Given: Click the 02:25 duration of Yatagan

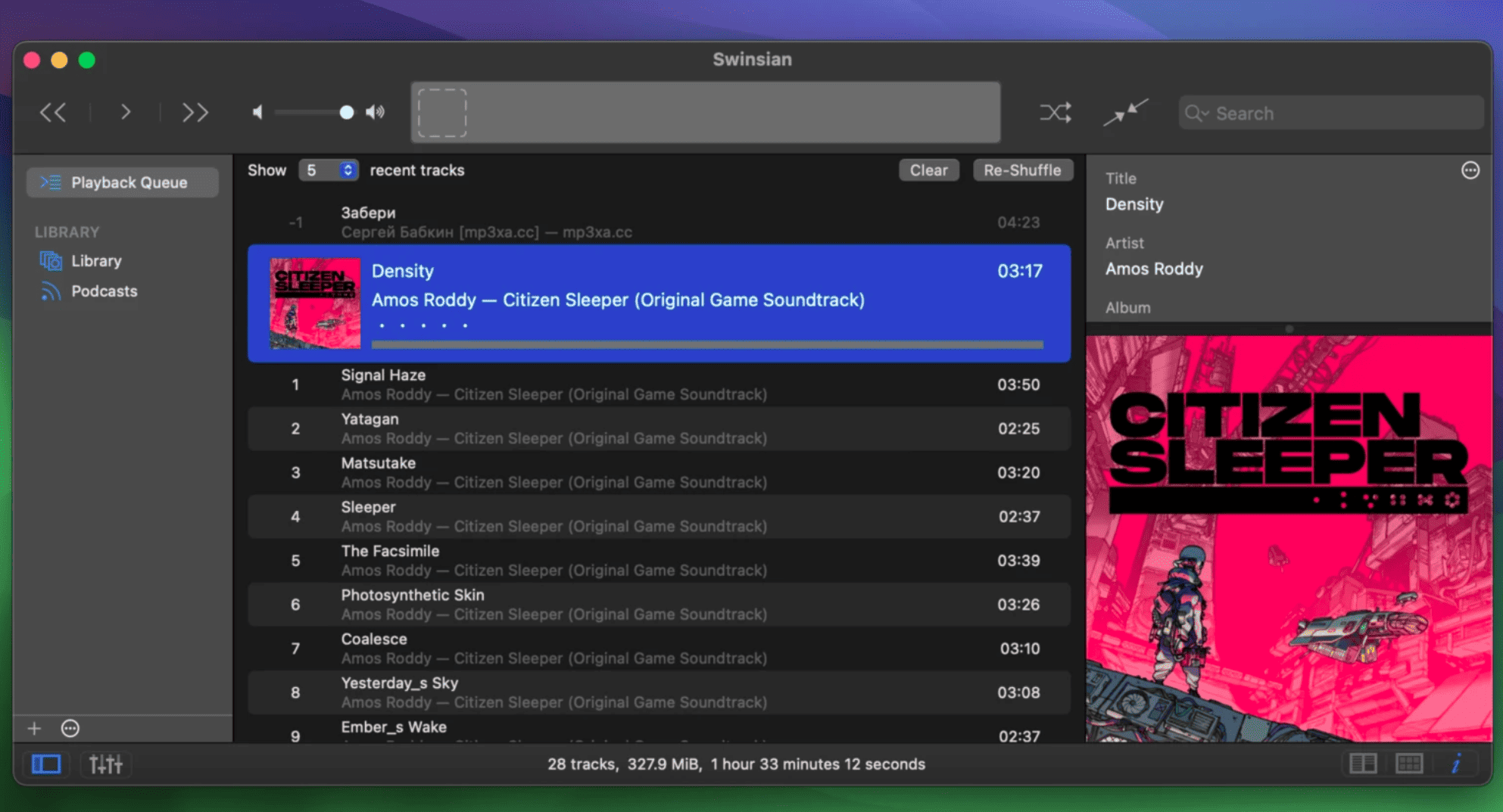Looking at the screenshot, I should [1018, 428].
